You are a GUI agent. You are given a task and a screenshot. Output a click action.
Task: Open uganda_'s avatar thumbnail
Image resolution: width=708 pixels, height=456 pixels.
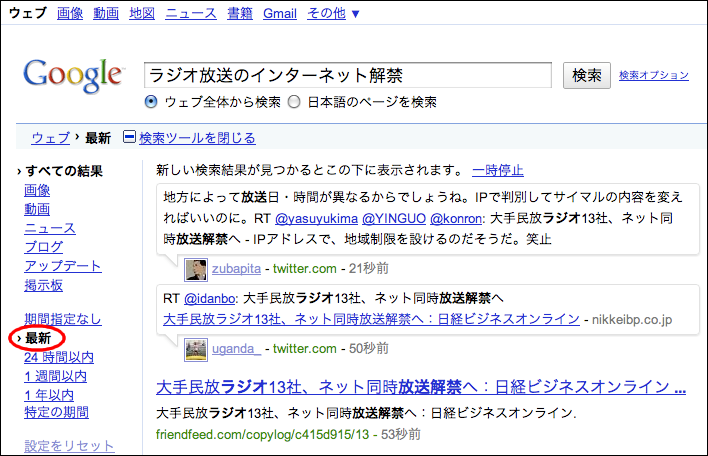click(196, 349)
